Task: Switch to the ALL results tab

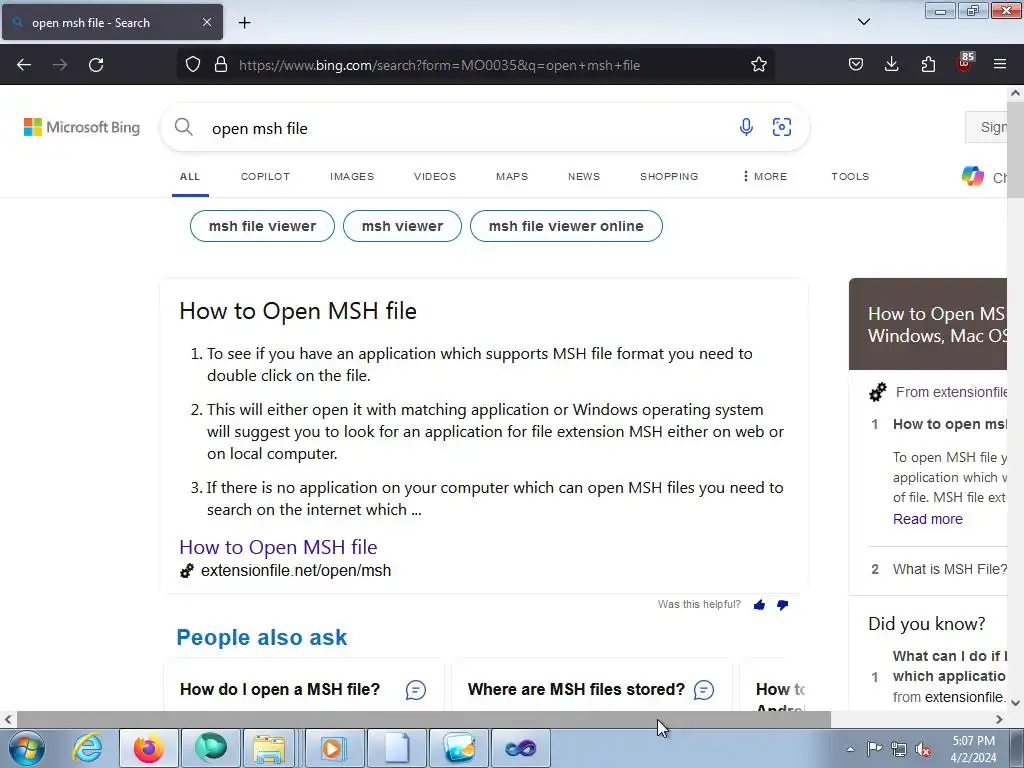Action: tap(190, 177)
